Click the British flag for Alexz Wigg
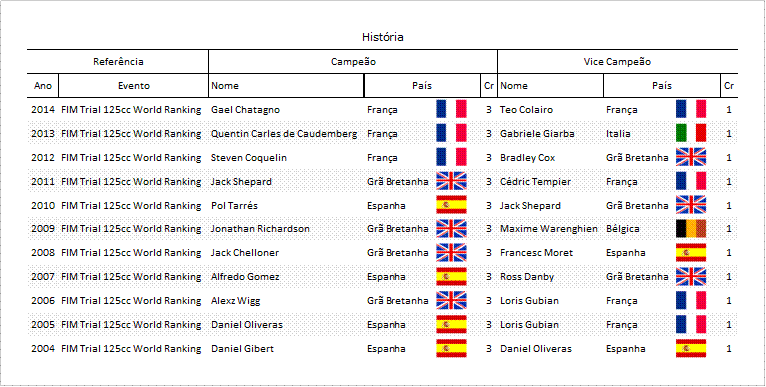The width and height of the screenshot is (766, 387). tap(451, 301)
